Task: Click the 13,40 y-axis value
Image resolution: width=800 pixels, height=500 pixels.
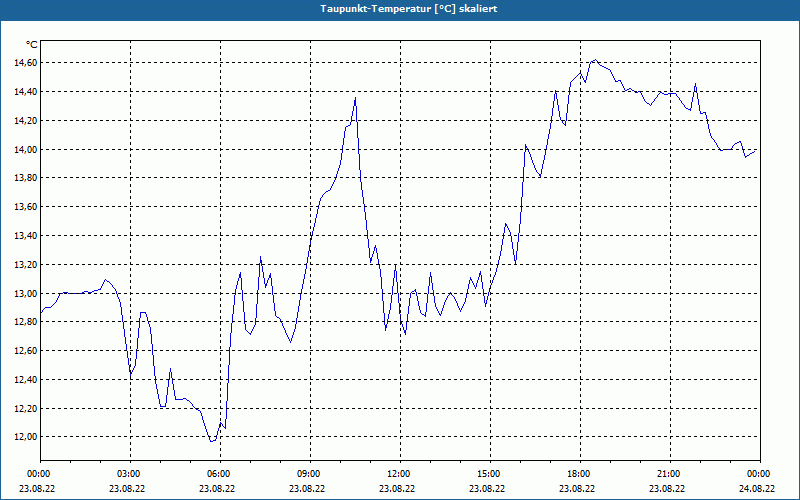Action: [26, 236]
